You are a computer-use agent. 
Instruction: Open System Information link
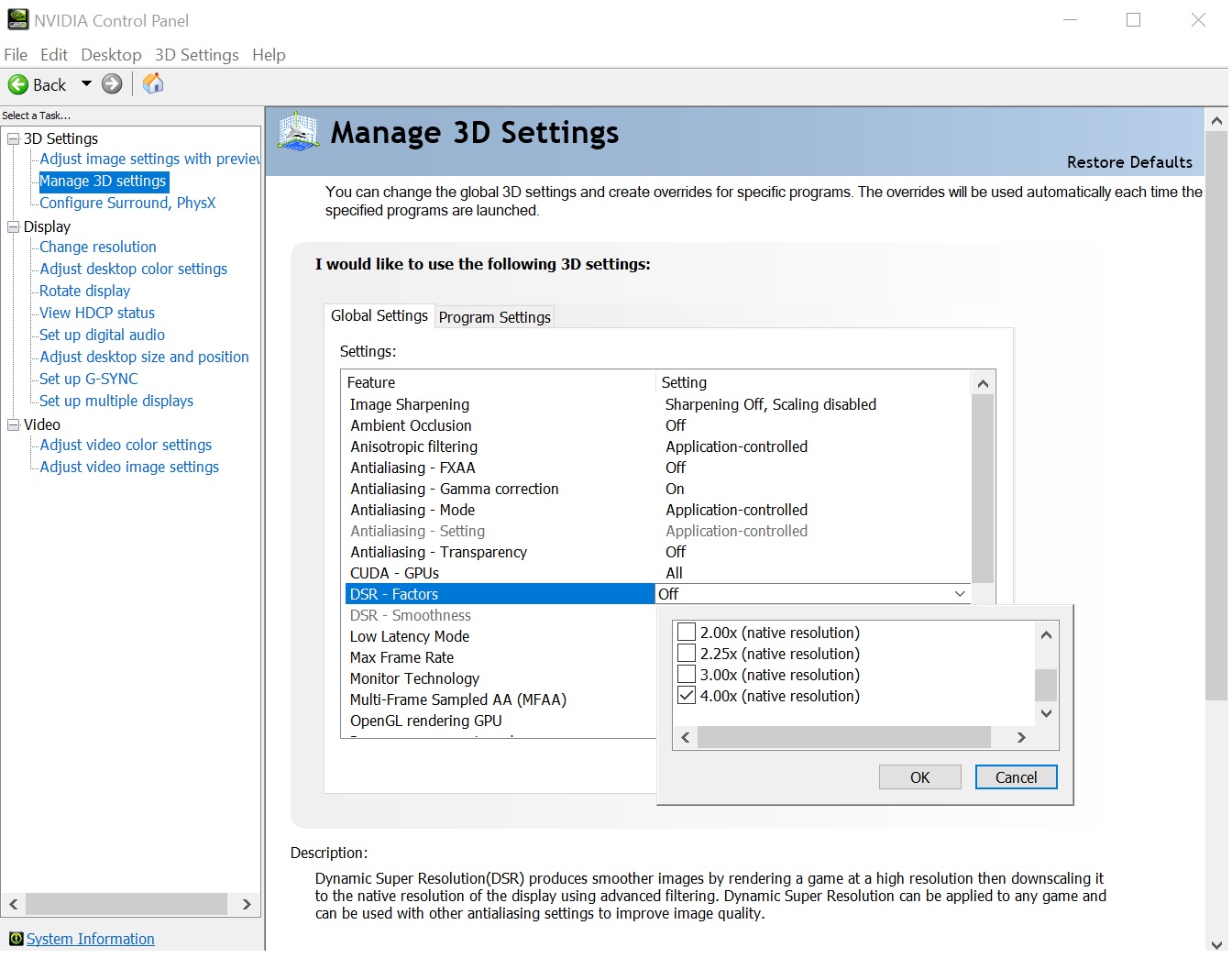click(91, 939)
